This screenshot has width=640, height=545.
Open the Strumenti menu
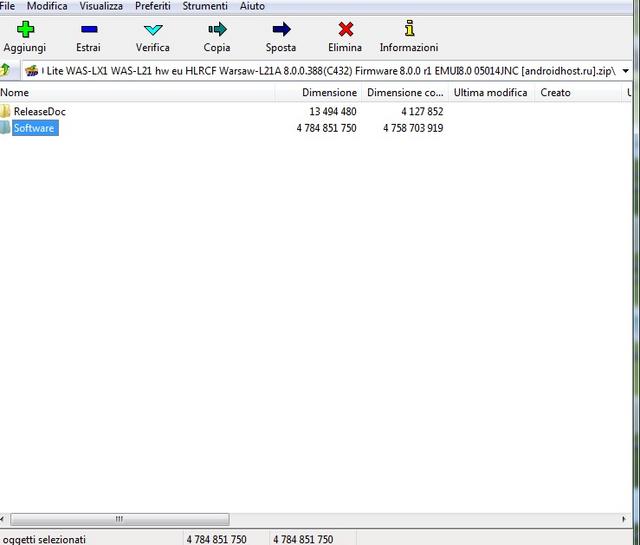click(x=205, y=6)
